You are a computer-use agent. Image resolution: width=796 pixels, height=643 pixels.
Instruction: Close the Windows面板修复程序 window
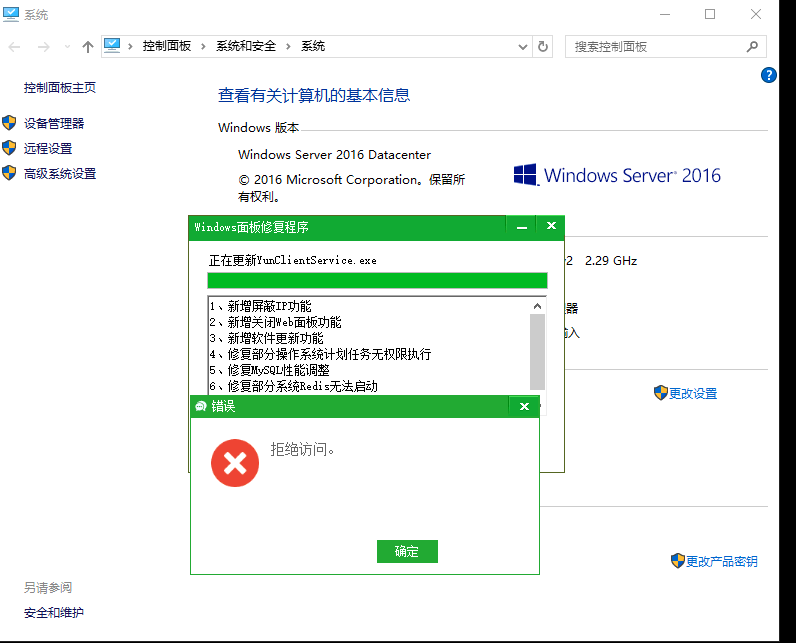pos(551,226)
